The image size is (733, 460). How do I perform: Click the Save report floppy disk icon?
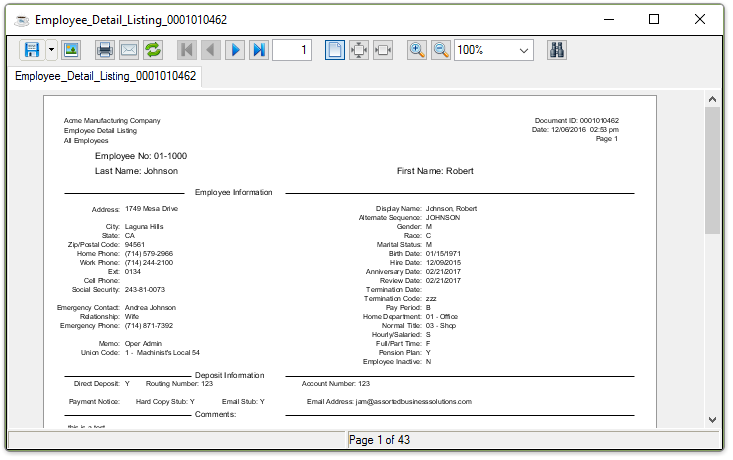32,50
